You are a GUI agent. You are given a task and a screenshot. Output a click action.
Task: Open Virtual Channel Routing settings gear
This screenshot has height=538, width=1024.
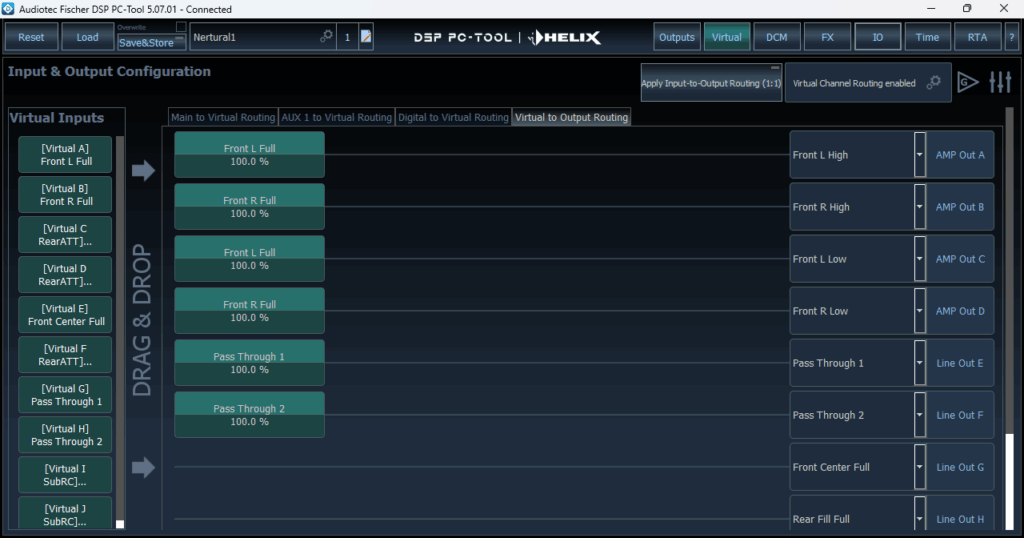tap(933, 83)
